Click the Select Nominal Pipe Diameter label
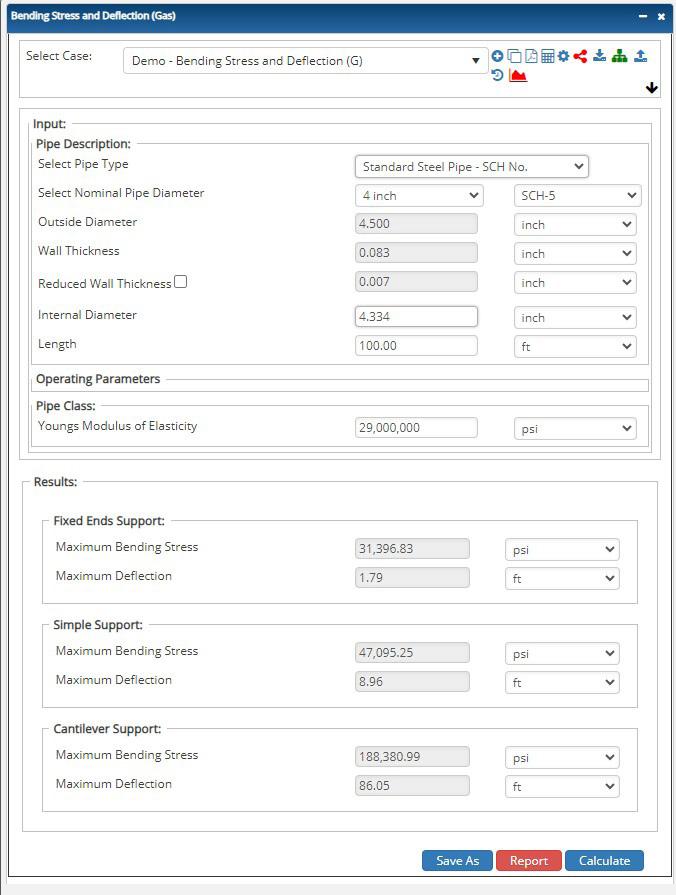676x895 pixels. (x=121, y=193)
